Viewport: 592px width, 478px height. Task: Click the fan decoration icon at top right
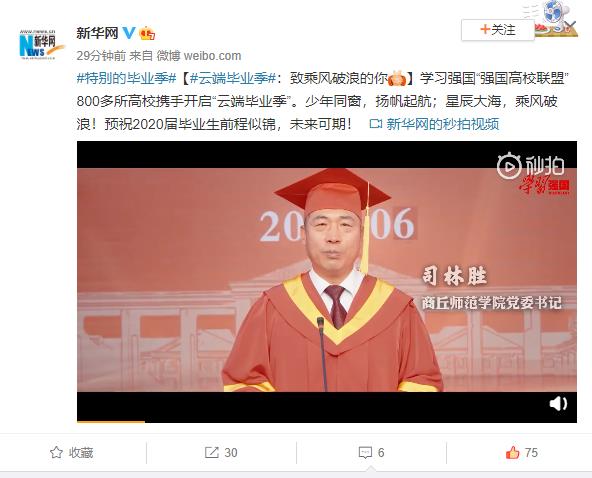[557, 19]
